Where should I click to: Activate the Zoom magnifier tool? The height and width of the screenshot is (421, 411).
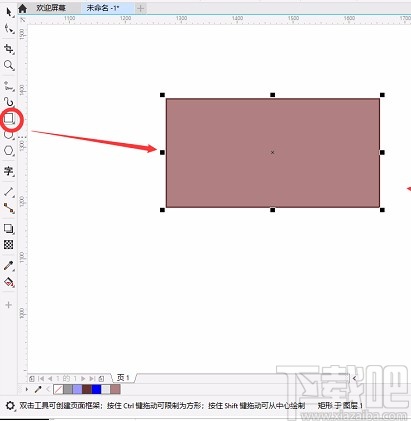[x=9, y=65]
